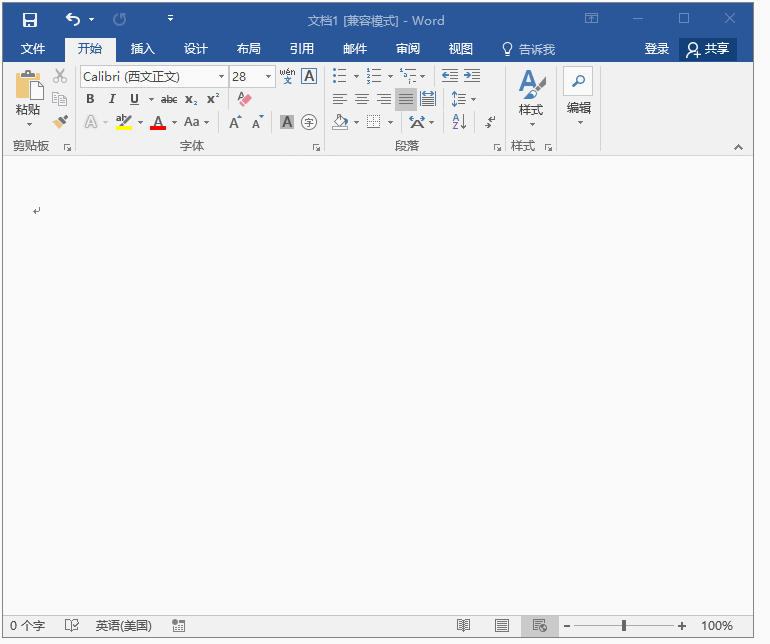Image resolution: width=770 pixels, height=644 pixels.
Task: Click the Increase Indent icon
Action: click(x=472, y=76)
